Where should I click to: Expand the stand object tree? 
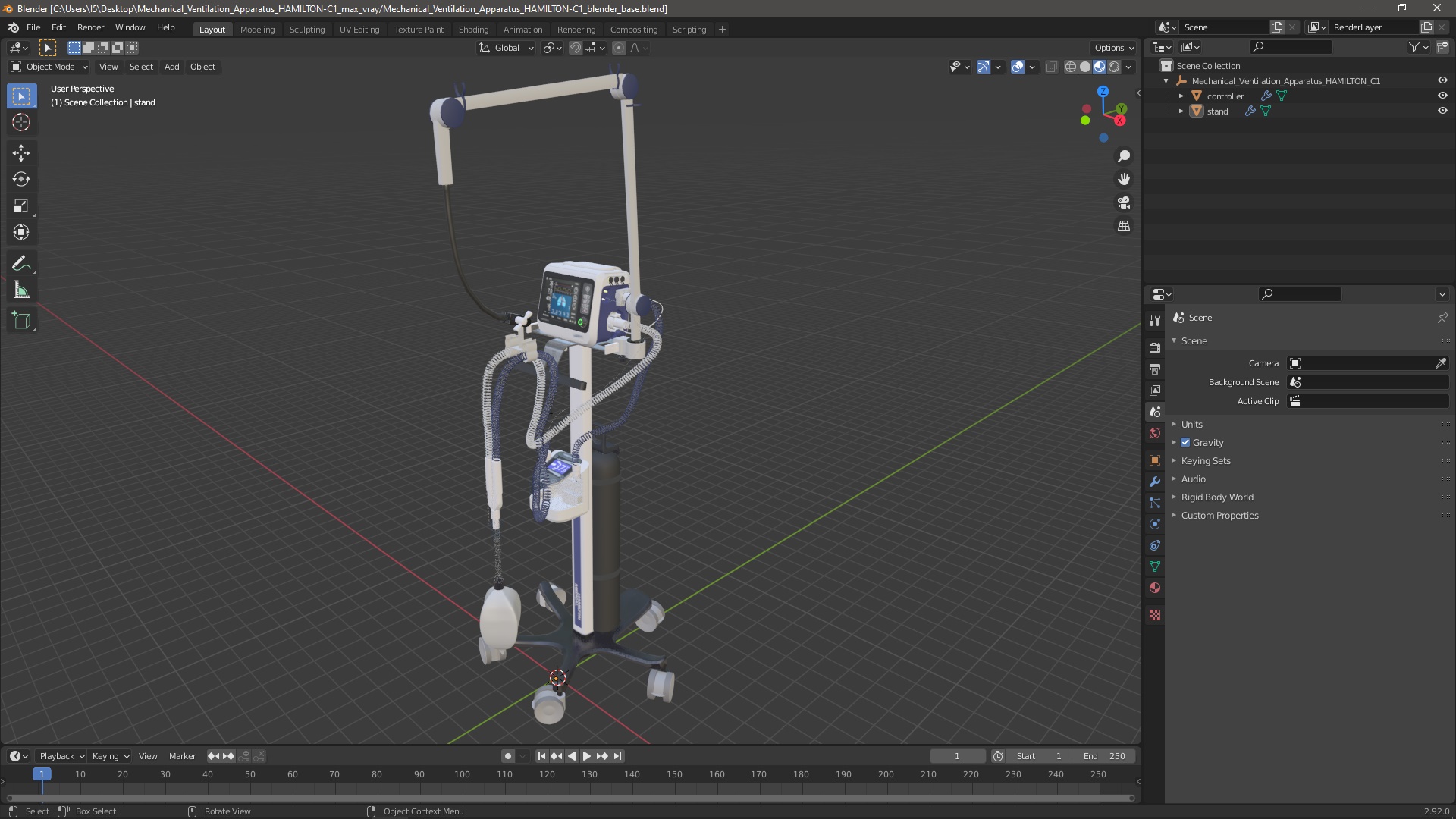[x=1181, y=111]
